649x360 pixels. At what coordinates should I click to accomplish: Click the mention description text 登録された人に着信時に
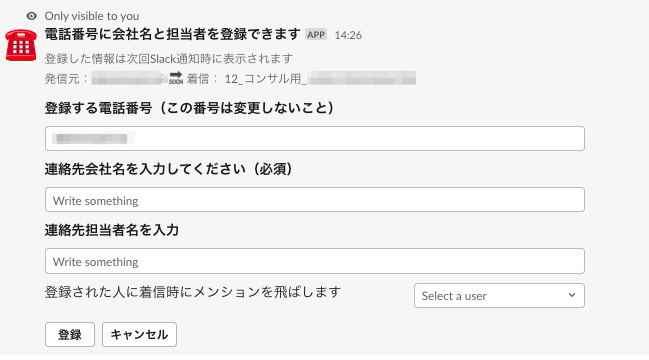(x=119, y=292)
